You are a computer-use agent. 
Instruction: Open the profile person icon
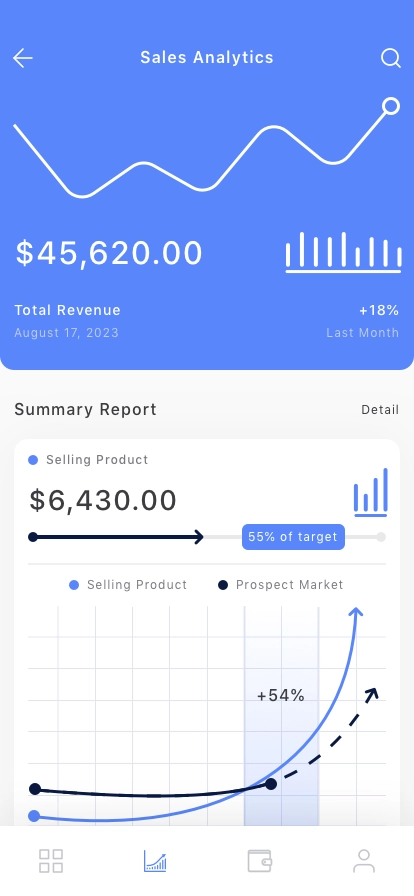364,861
